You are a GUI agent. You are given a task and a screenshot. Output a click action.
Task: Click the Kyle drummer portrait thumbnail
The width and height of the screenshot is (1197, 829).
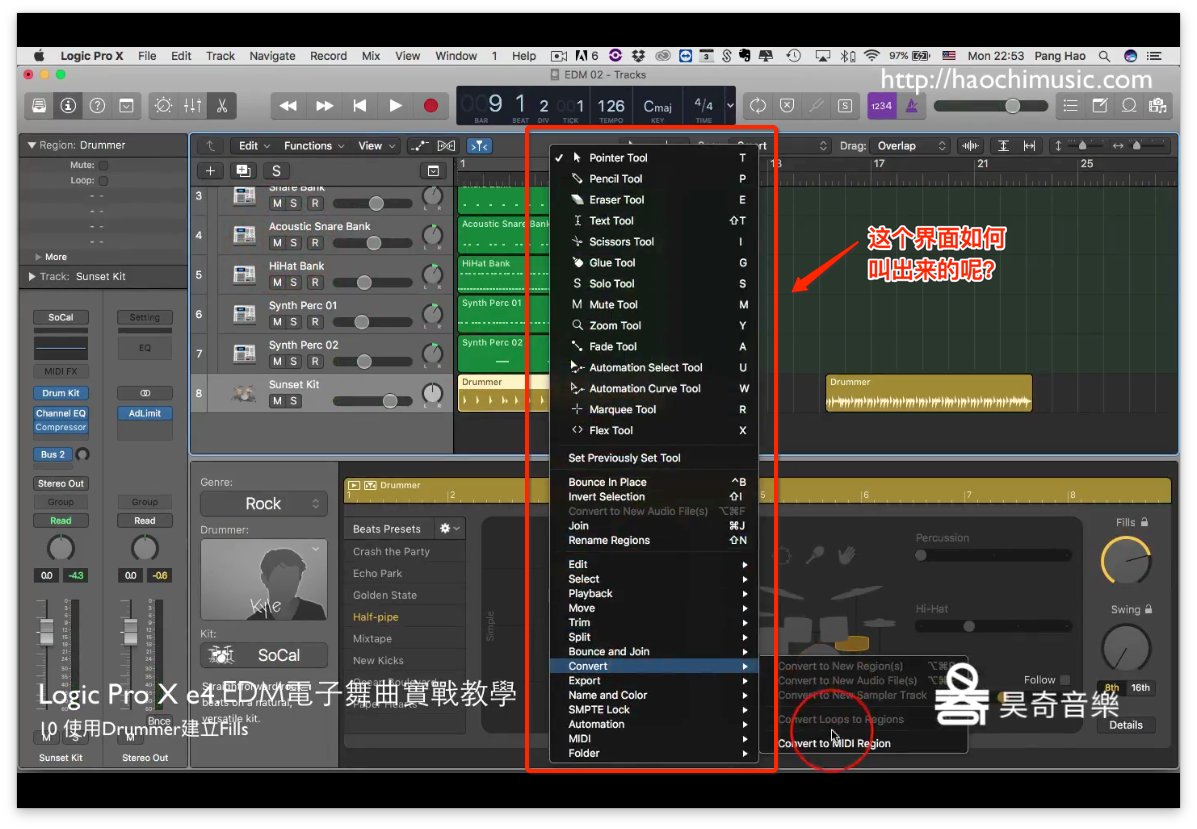click(263, 579)
